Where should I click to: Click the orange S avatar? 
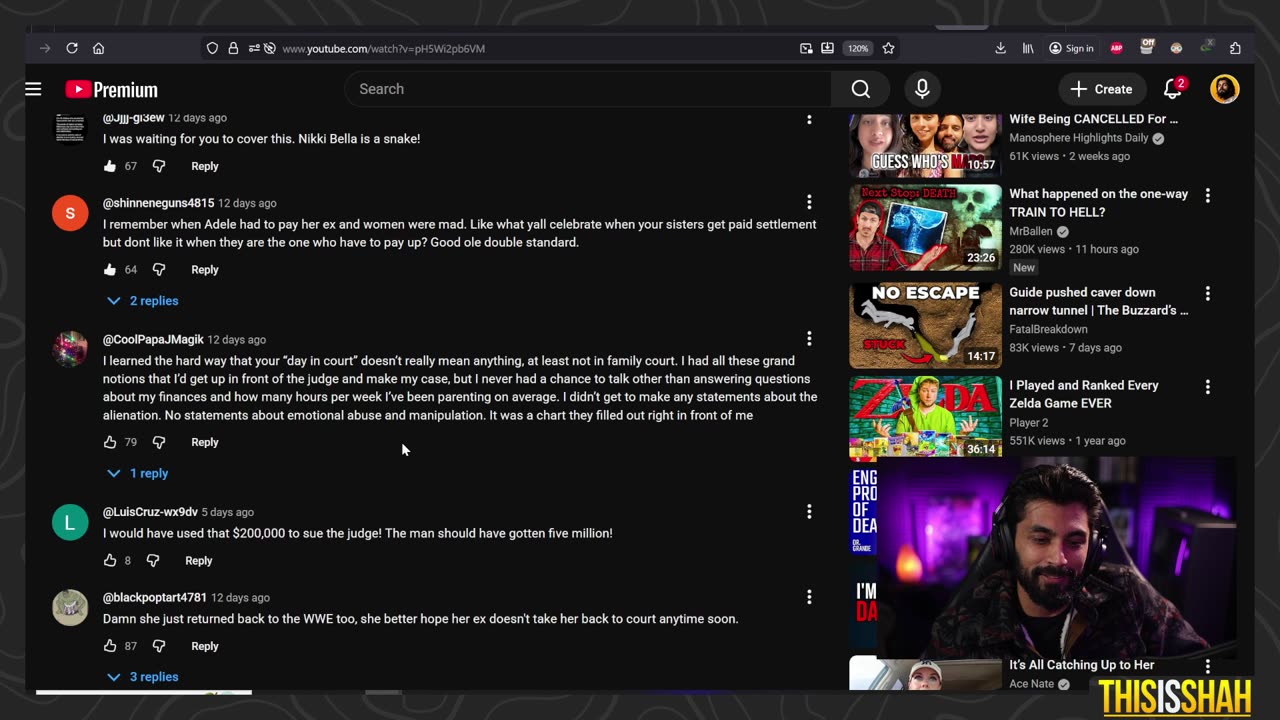click(x=70, y=213)
